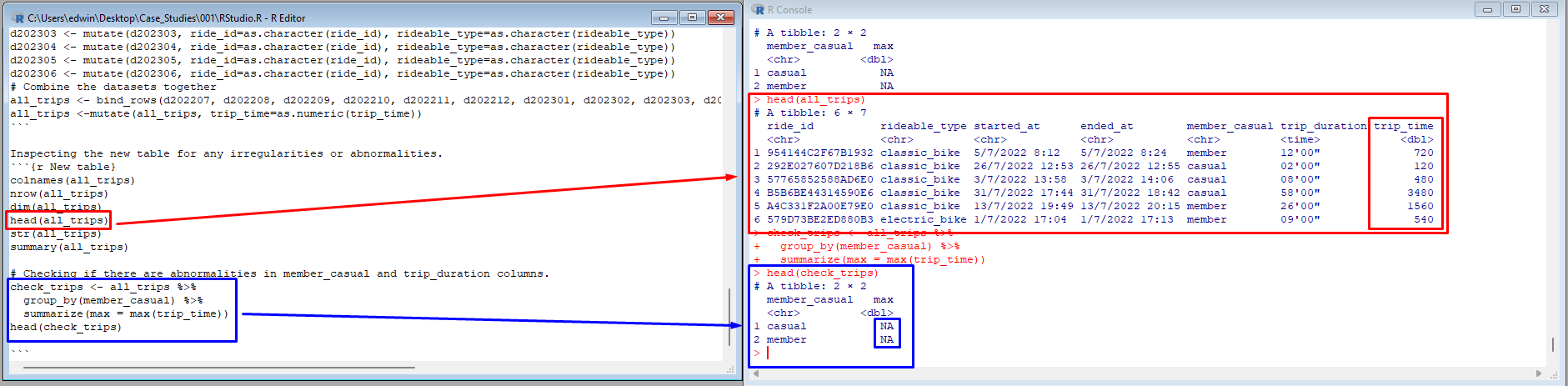The width and height of the screenshot is (1568, 386).
Task: Close the R Editor window
Action: 720,18
